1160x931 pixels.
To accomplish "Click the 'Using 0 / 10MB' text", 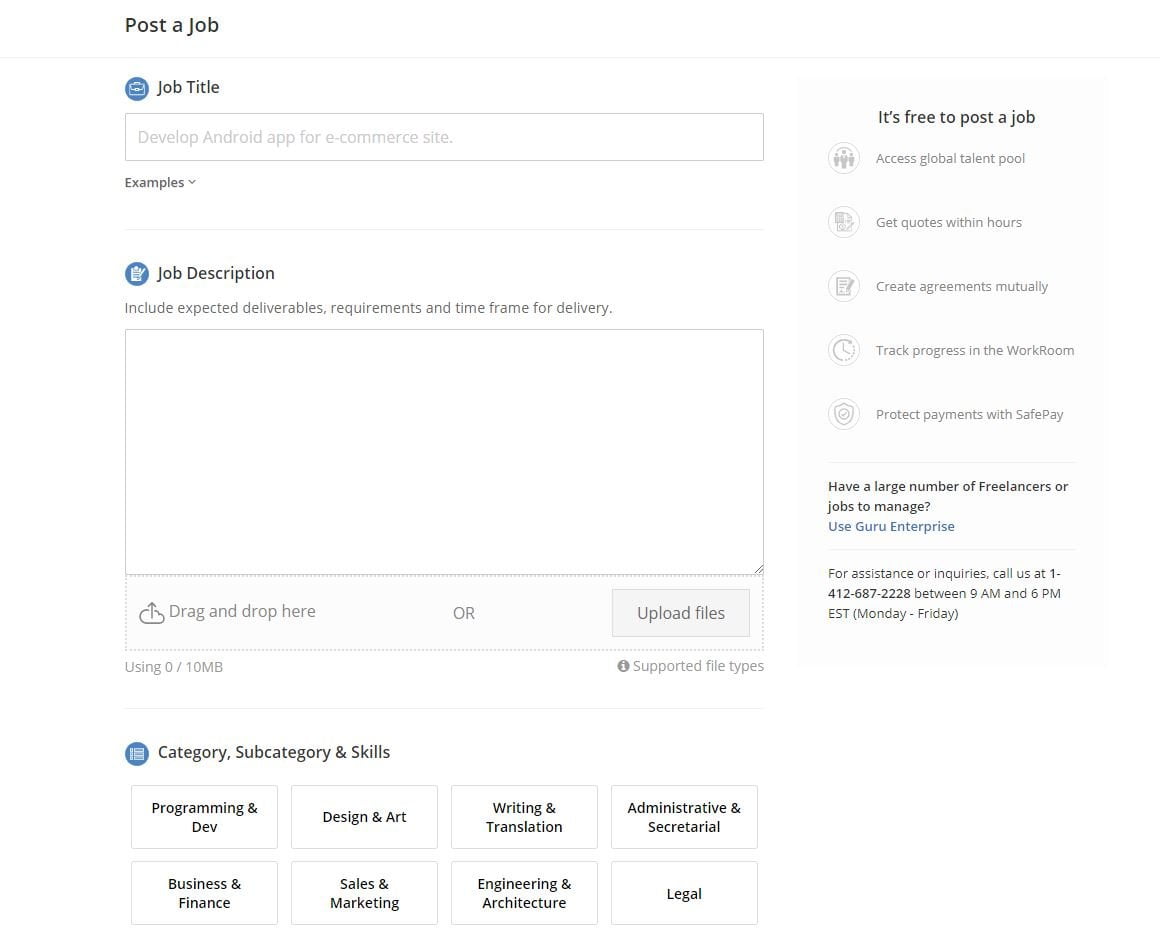I will 173,667.
